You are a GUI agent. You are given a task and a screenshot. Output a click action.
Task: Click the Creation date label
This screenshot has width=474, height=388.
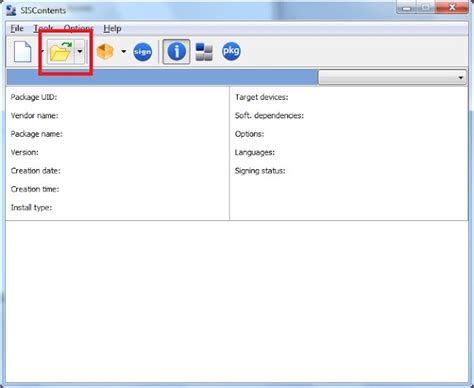point(35,171)
